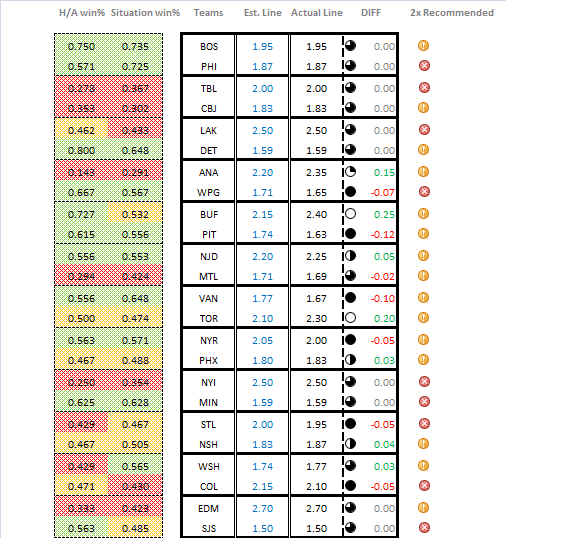Click the Actual Line 2.40 cell for BUF

317,215
